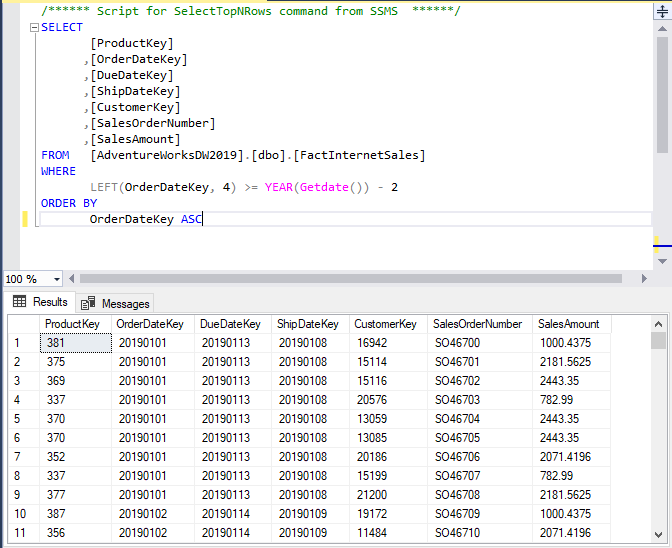Click ProductKey cell 352
This screenshot has height=548, width=672.
click(75, 456)
